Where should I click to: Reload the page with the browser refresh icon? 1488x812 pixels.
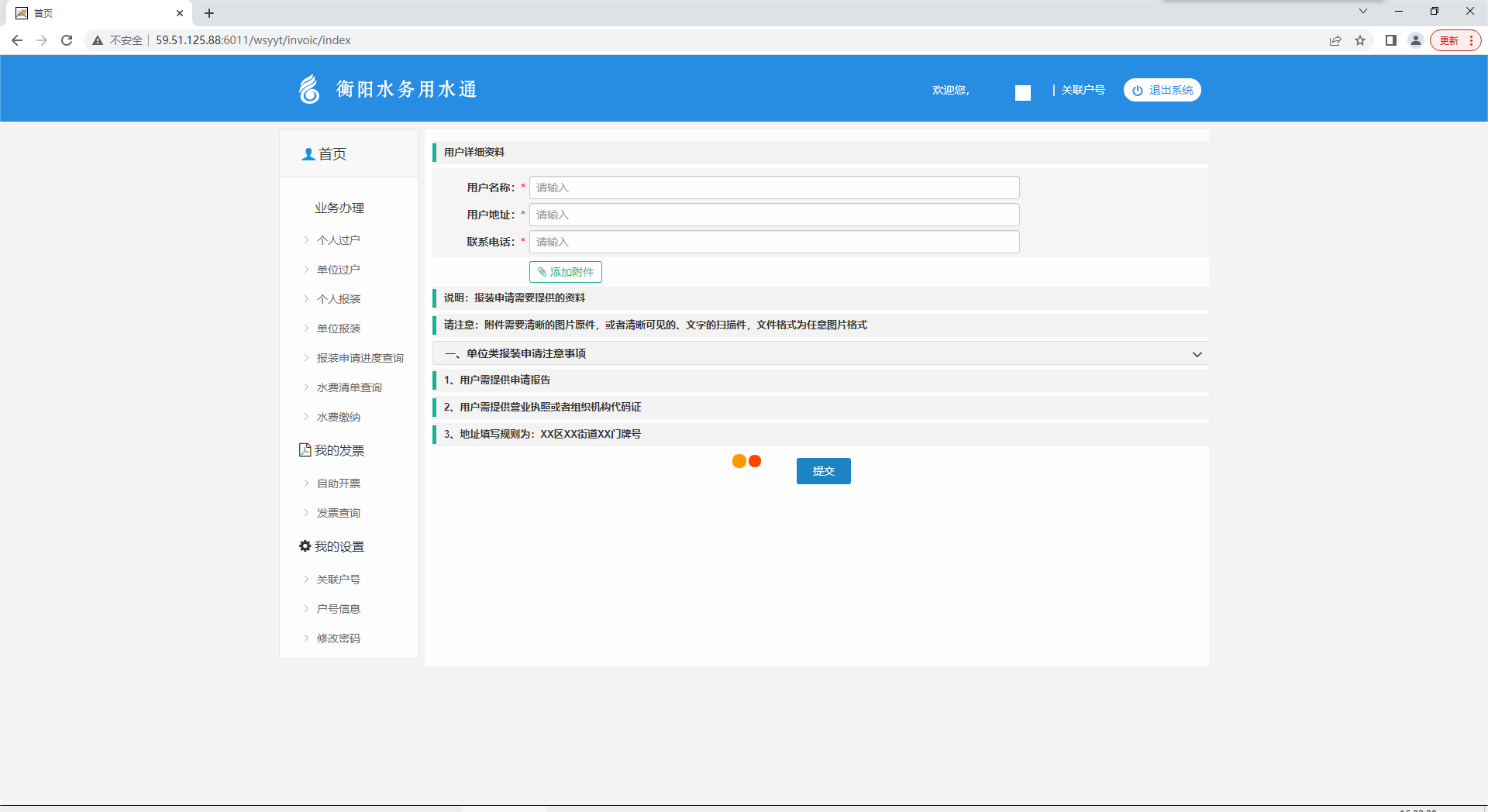coord(67,40)
